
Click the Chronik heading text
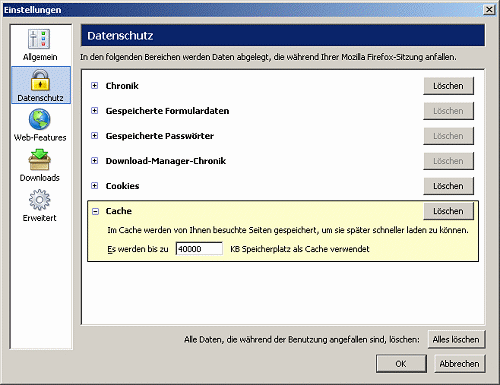122,86
